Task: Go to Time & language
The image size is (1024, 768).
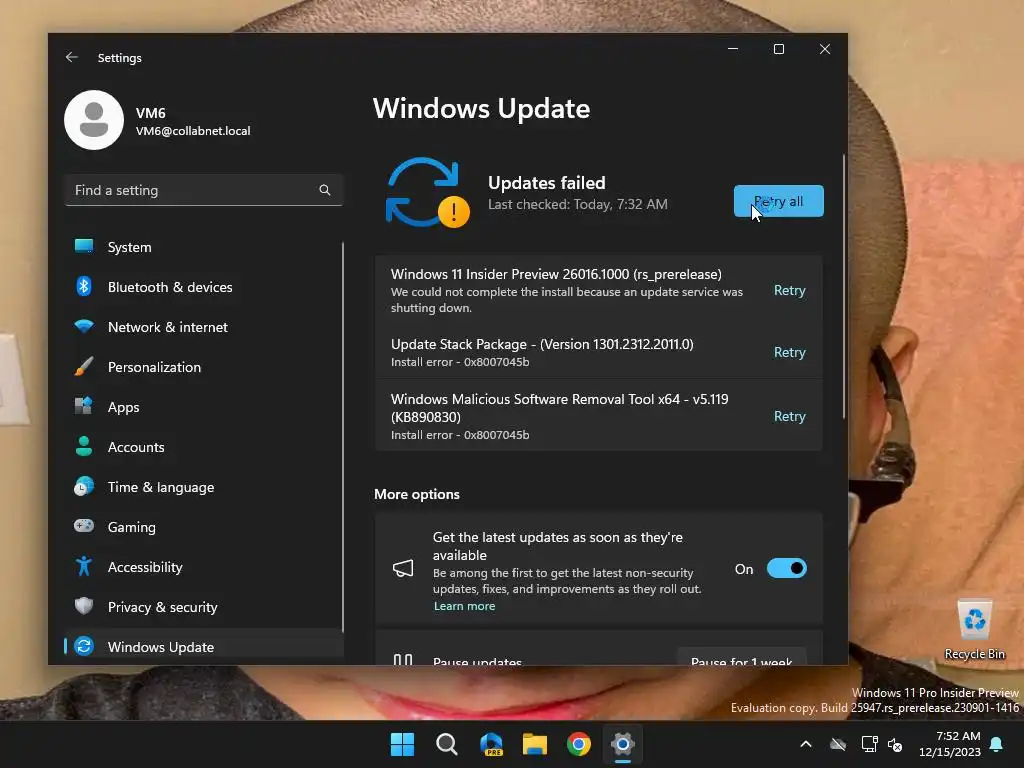Action: click(x=204, y=487)
